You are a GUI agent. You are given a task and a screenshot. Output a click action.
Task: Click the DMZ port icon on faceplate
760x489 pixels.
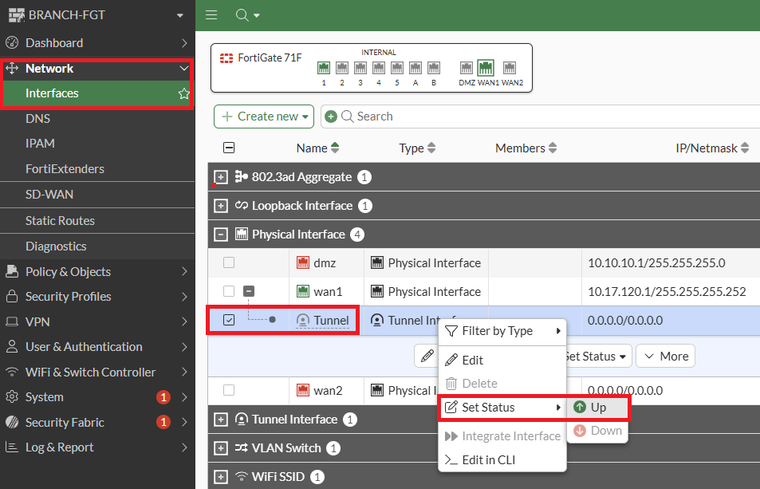(466, 67)
